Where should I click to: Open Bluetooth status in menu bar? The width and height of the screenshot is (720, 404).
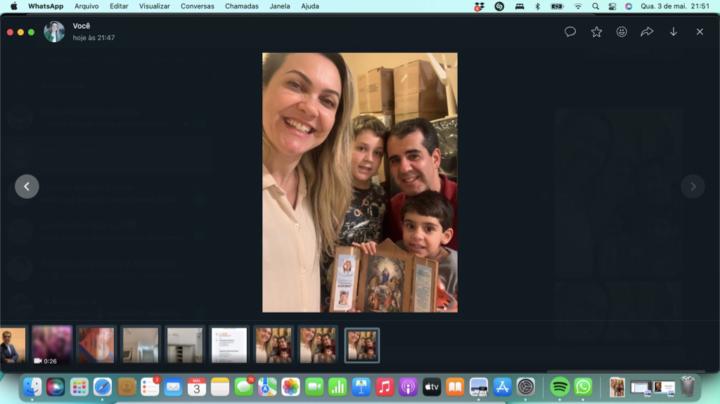(537, 6)
